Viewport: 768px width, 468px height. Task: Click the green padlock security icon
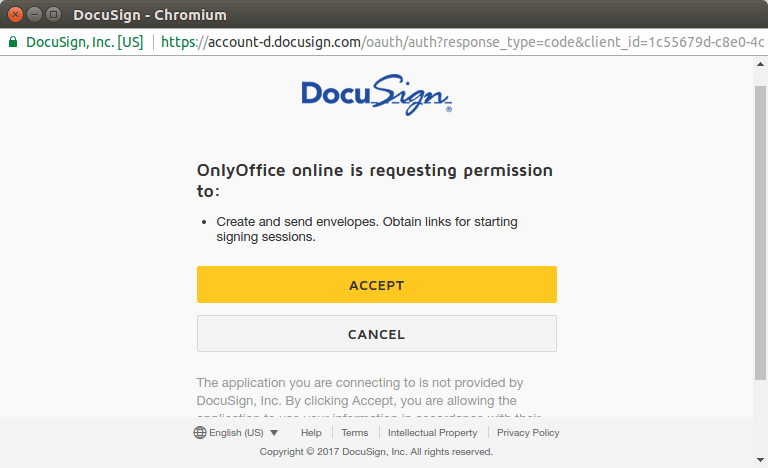pyautogui.click(x=13, y=42)
